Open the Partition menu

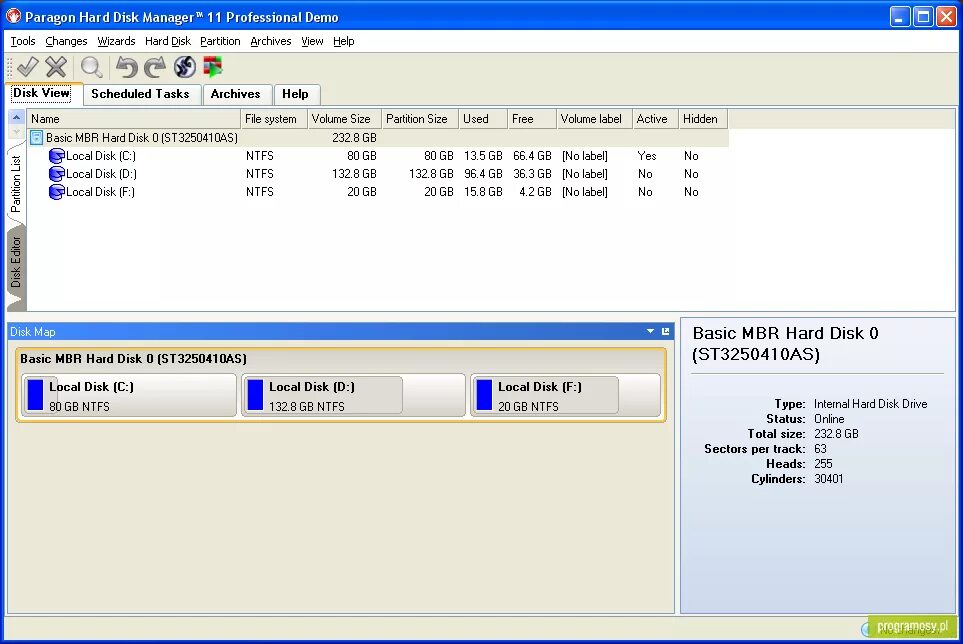[x=220, y=41]
